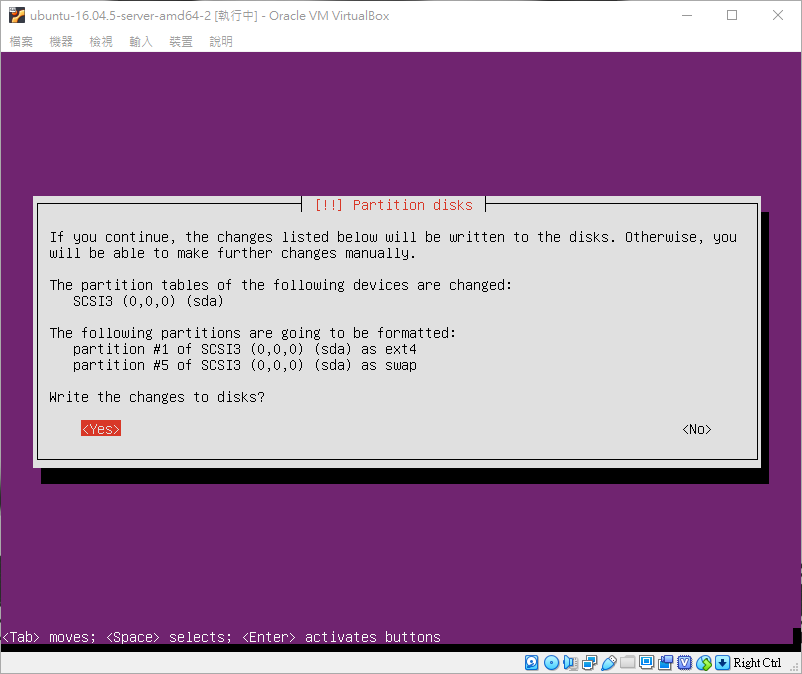The image size is (802, 674).
Task: Click the Tab/Space/Enter hint line
Action: pyautogui.click(x=221, y=637)
